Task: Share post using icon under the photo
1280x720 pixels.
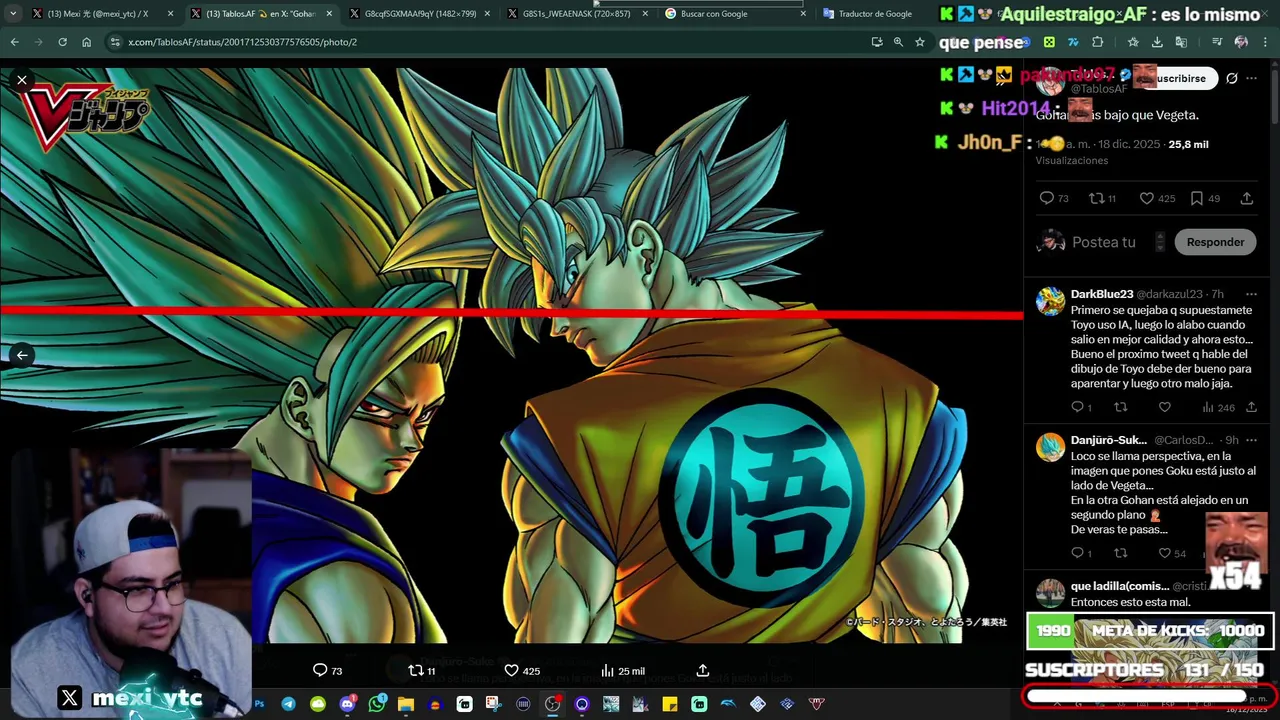Action: [x=703, y=670]
